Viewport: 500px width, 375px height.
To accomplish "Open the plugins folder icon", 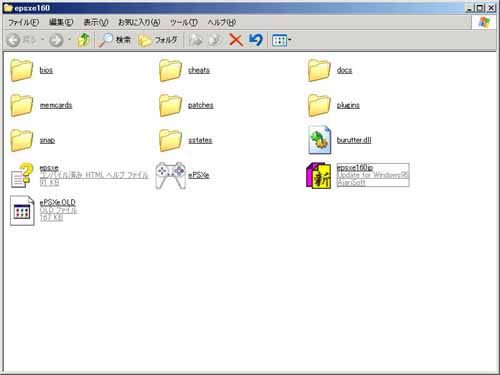I will pos(319,105).
